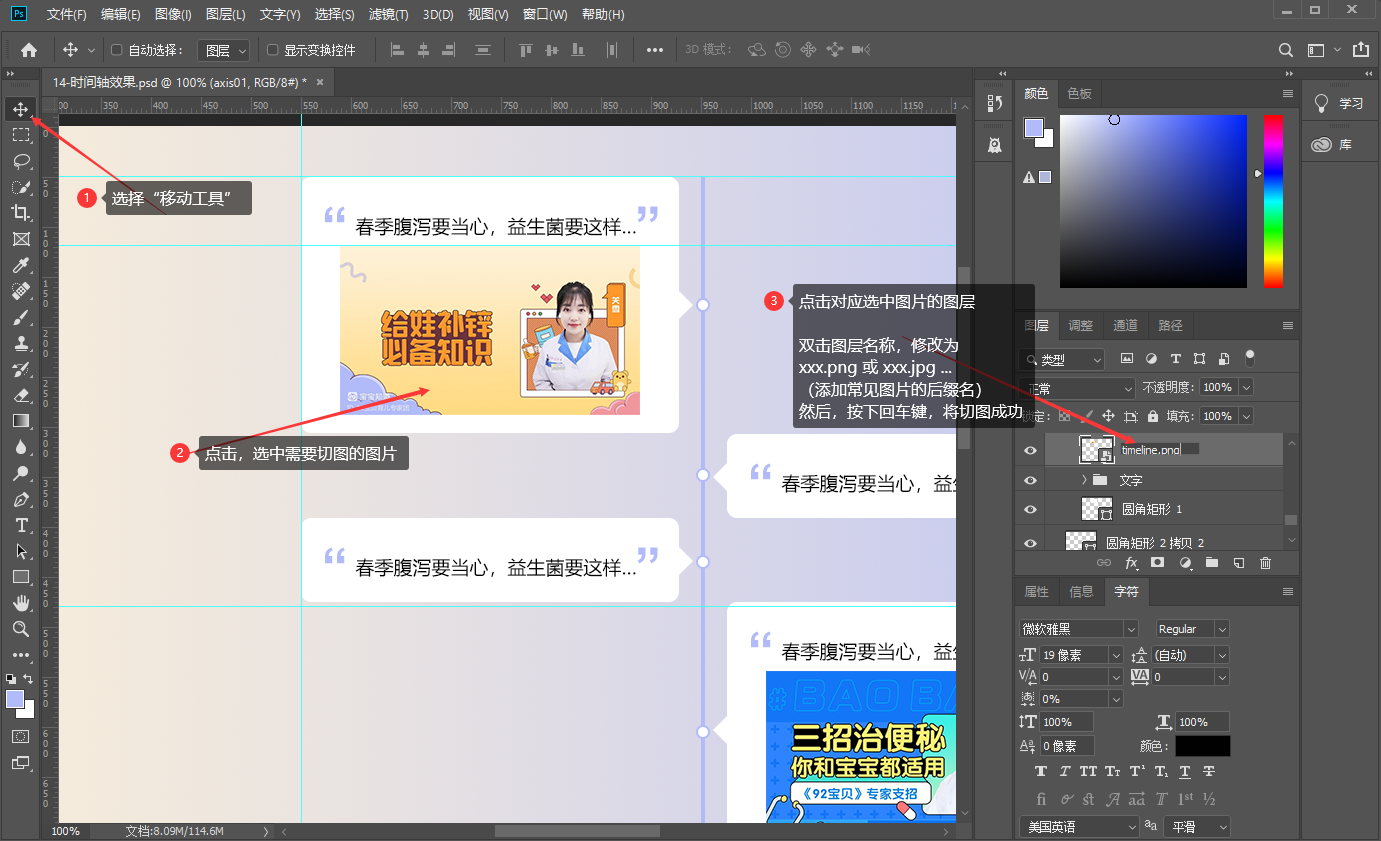This screenshot has width=1381, height=841.
Task: Open the 图层(L) menu
Action: (x=225, y=15)
